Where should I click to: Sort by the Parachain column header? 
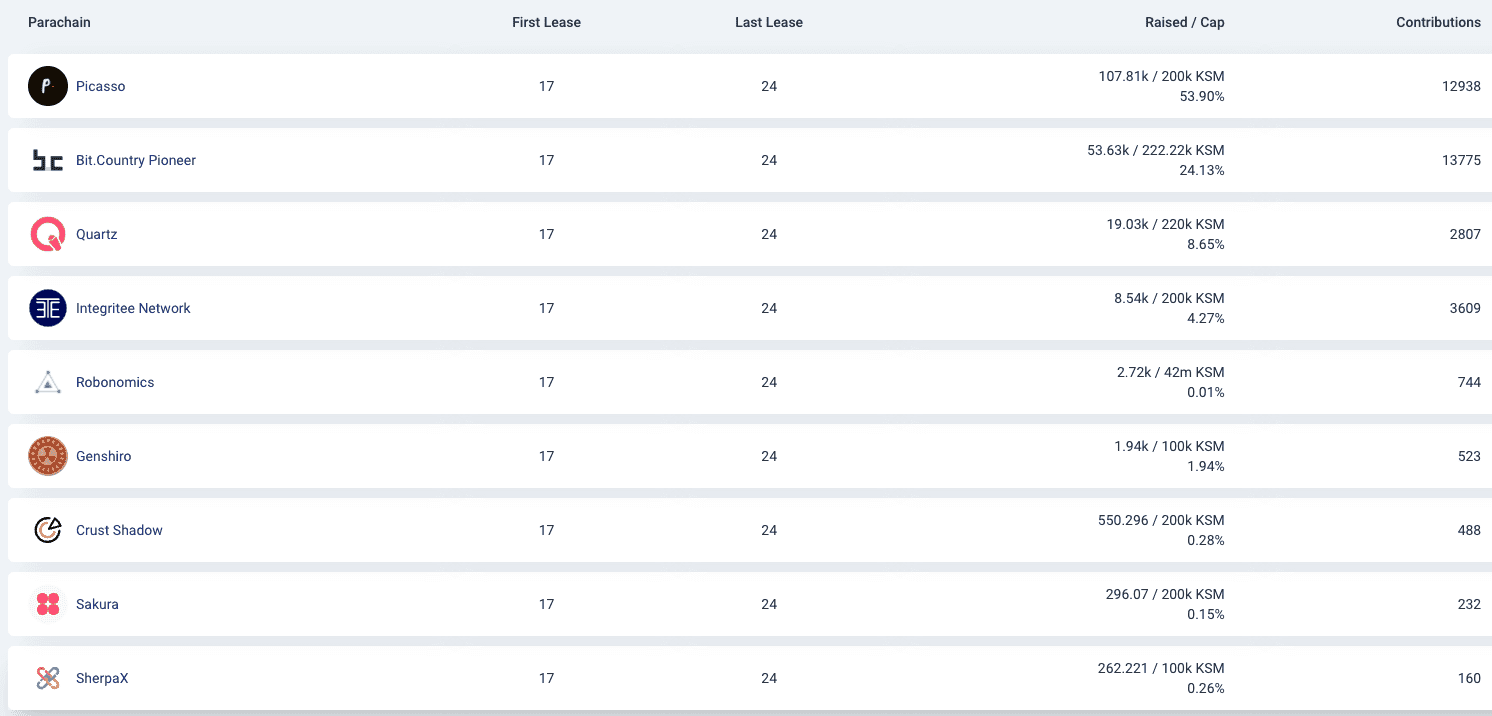click(x=59, y=22)
